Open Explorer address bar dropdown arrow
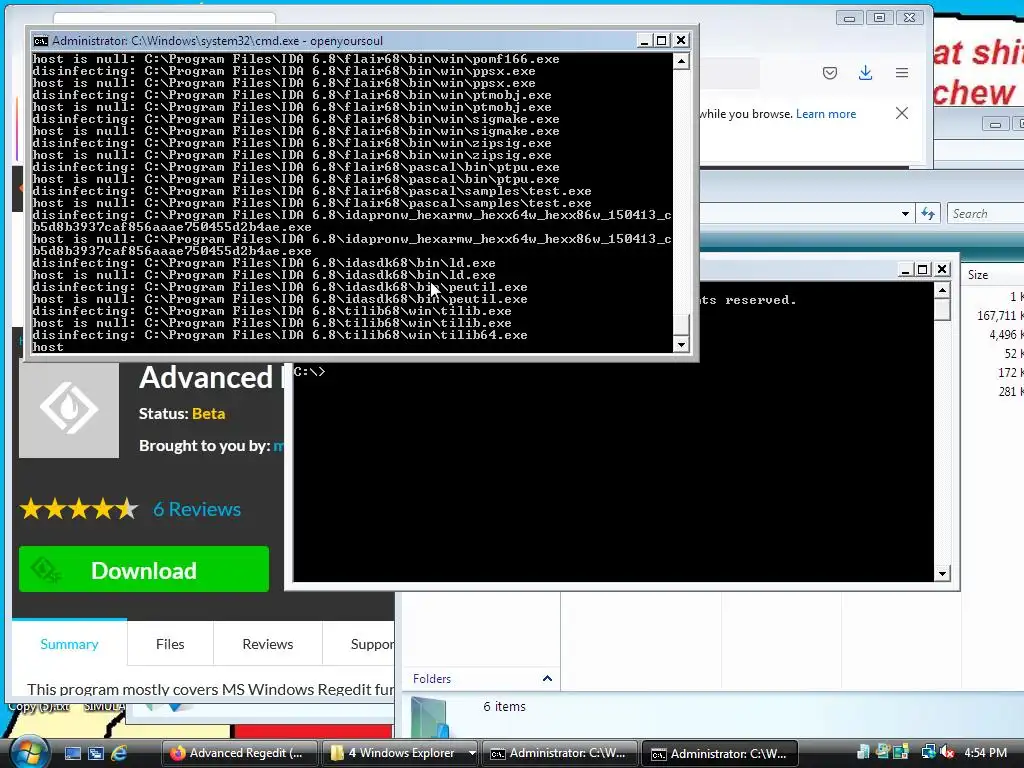 coord(905,214)
